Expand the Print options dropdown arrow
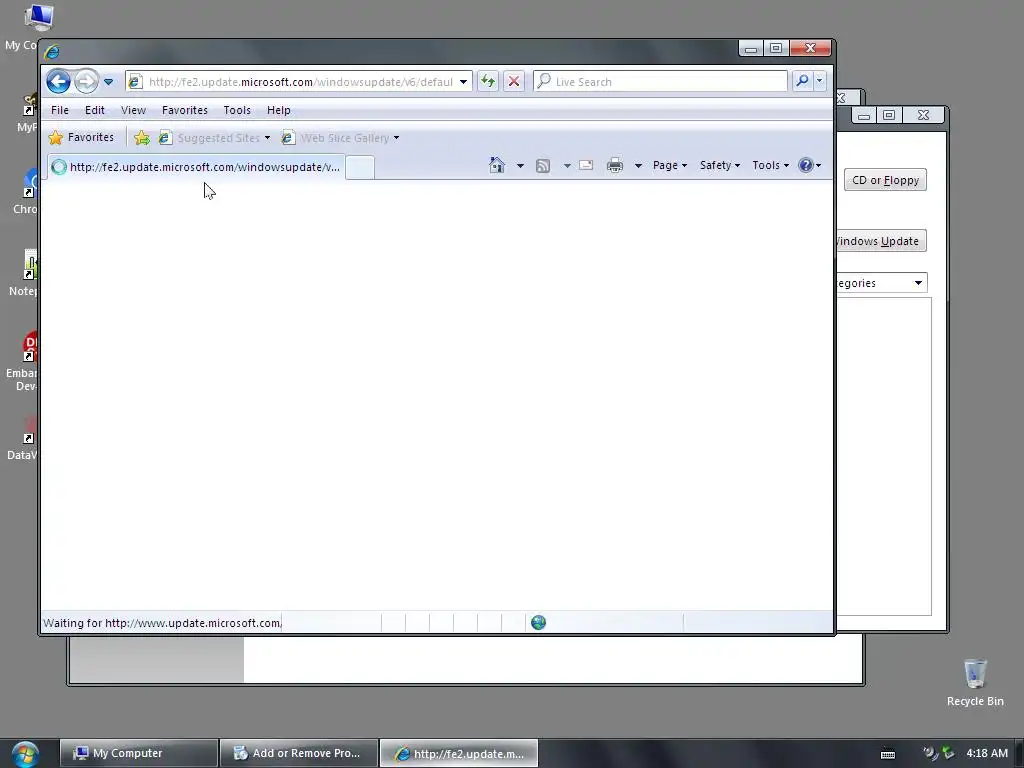The width and height of the screenshot is (1024, 768). coord(638,166)
